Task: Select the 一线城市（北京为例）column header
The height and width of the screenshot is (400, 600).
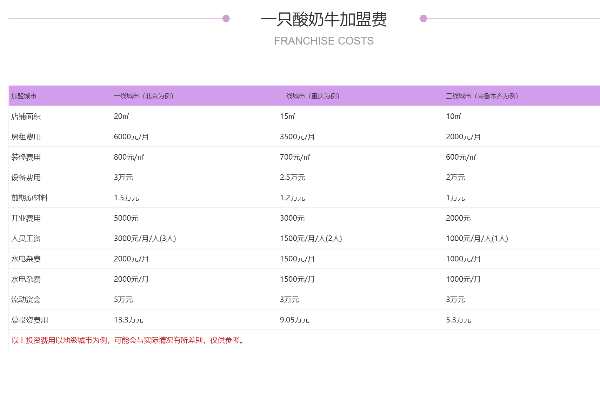Action: (143, 96)
